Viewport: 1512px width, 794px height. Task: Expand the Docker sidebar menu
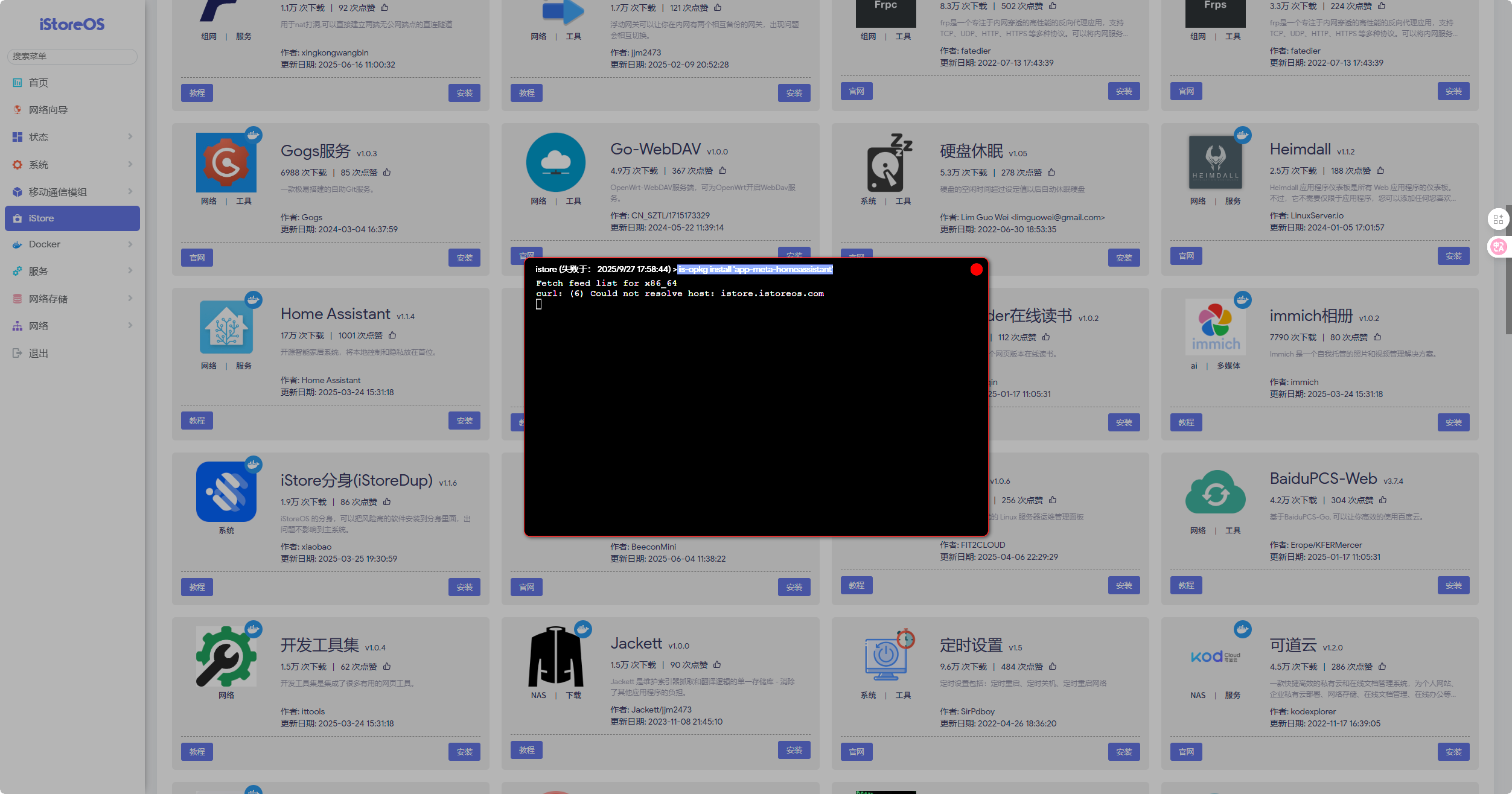pos(72,244)
